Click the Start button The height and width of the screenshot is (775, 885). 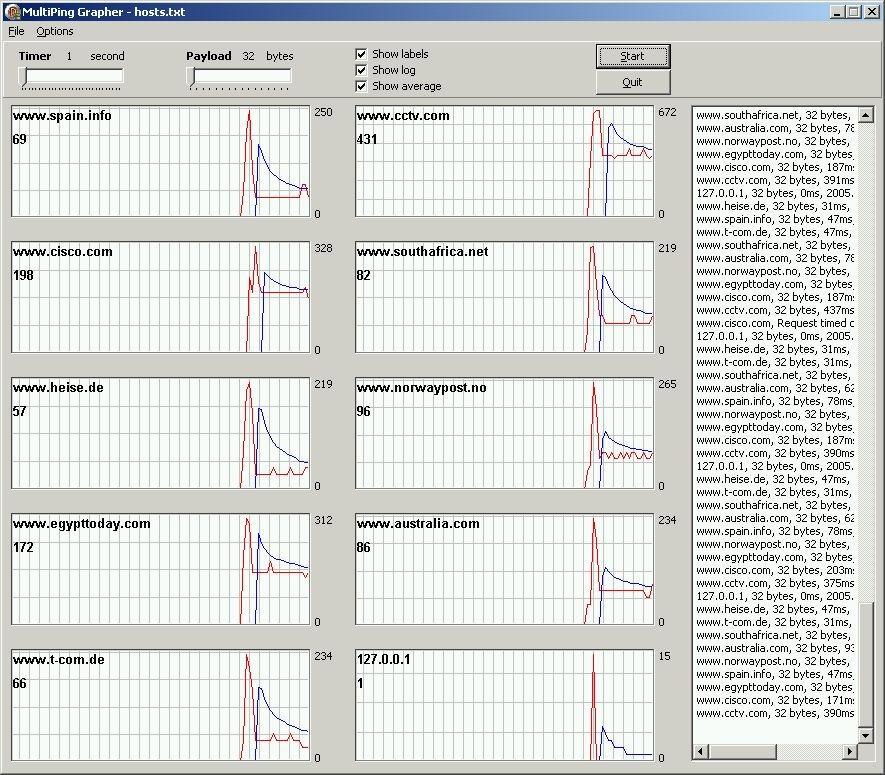(633, 56)
